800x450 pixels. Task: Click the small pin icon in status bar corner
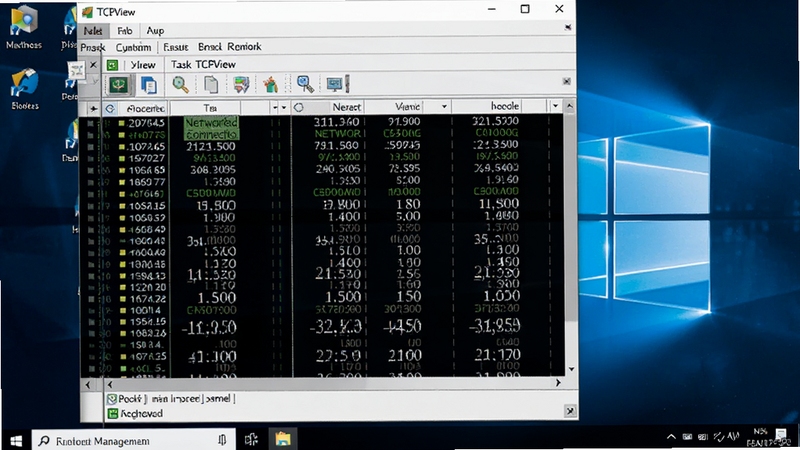coord(570,411)
